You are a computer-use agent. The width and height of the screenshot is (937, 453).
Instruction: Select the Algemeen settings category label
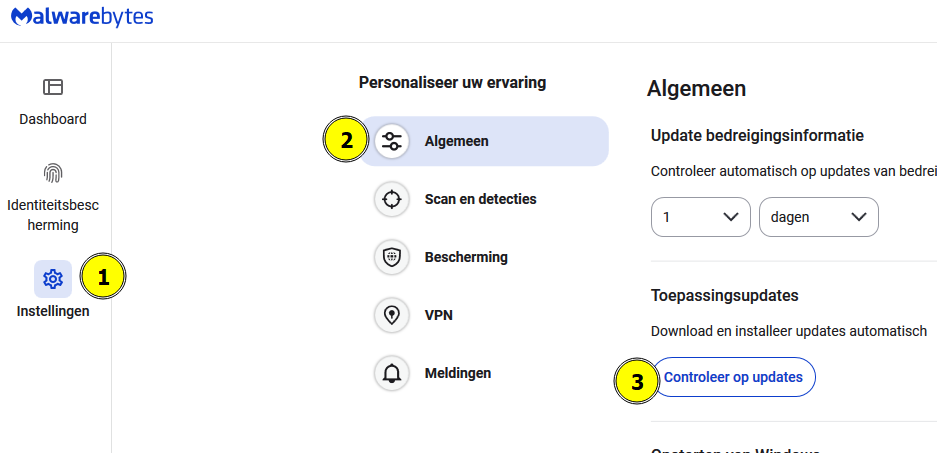tap(457, 142)
